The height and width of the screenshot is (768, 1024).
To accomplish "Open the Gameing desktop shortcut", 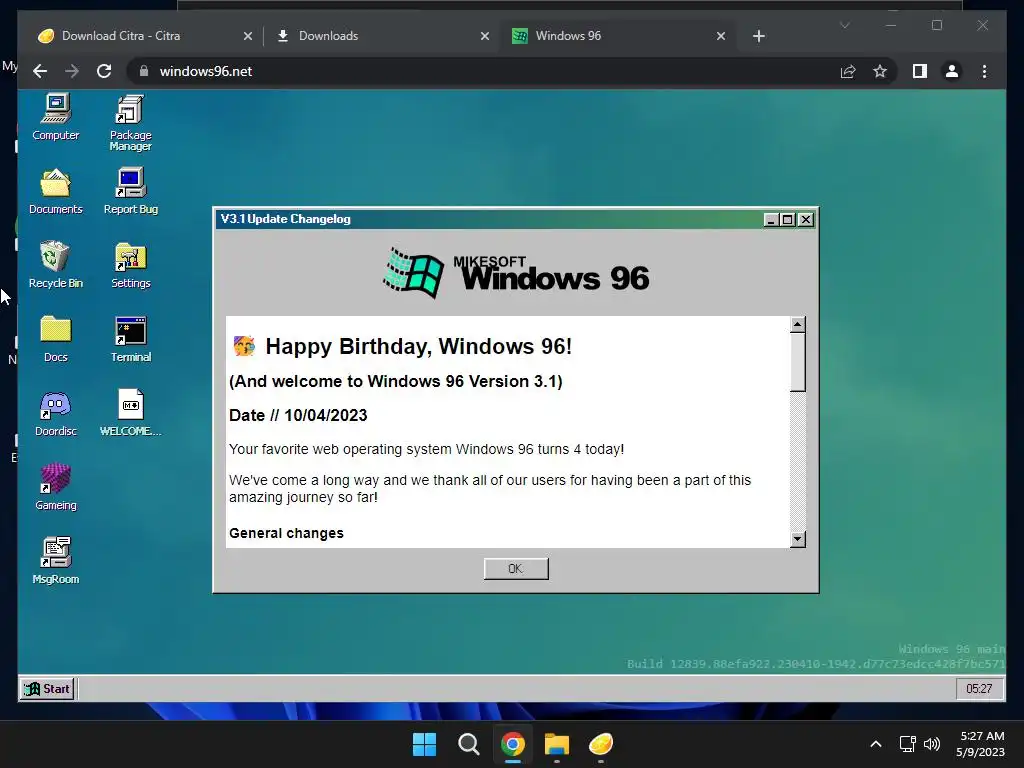I will point(56,487).
